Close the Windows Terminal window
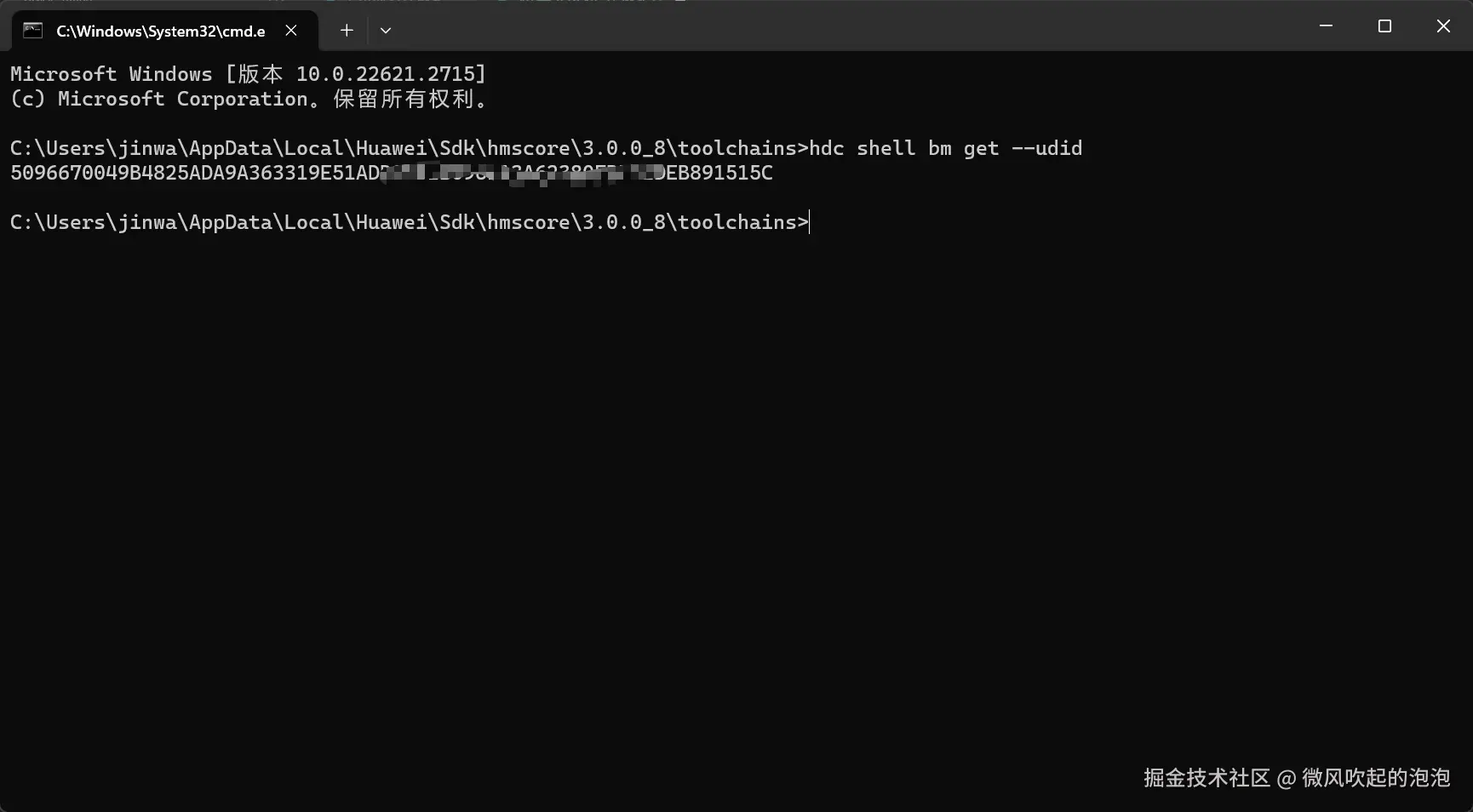The width and height of the screenshot is (1473, 812). [x=1443, y=26]
